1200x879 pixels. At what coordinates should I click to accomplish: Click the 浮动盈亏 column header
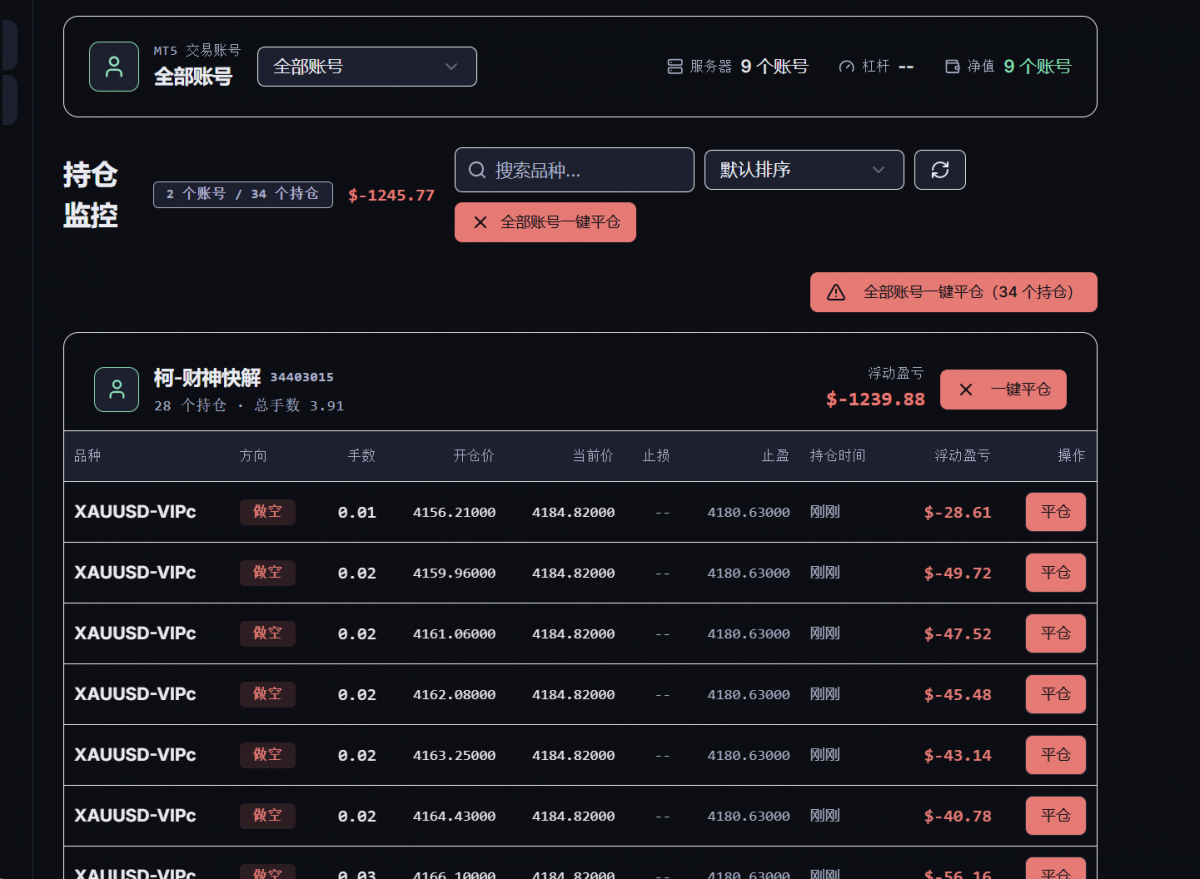962,456
